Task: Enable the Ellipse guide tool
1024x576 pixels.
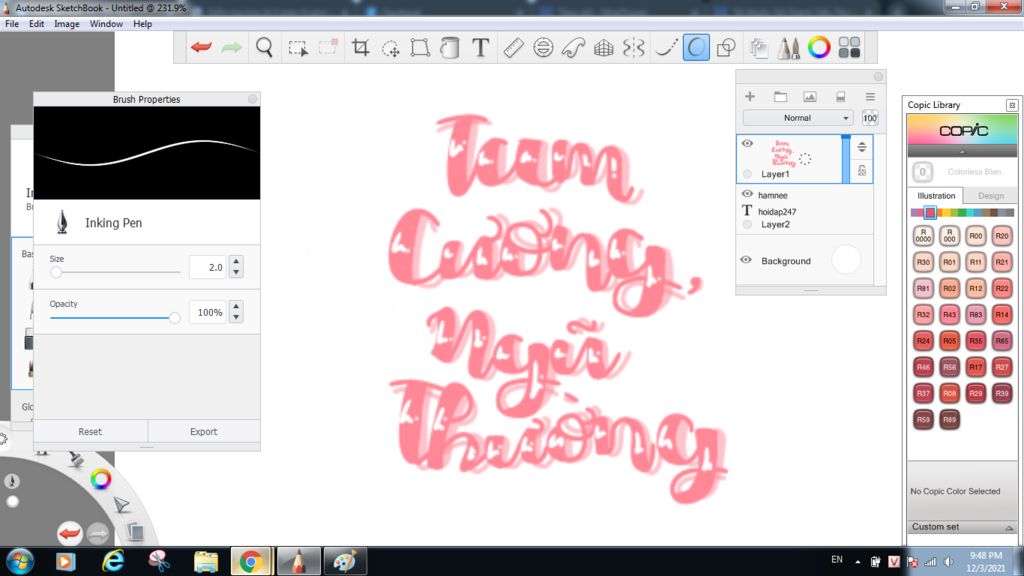Action: [x=543, y=48]
